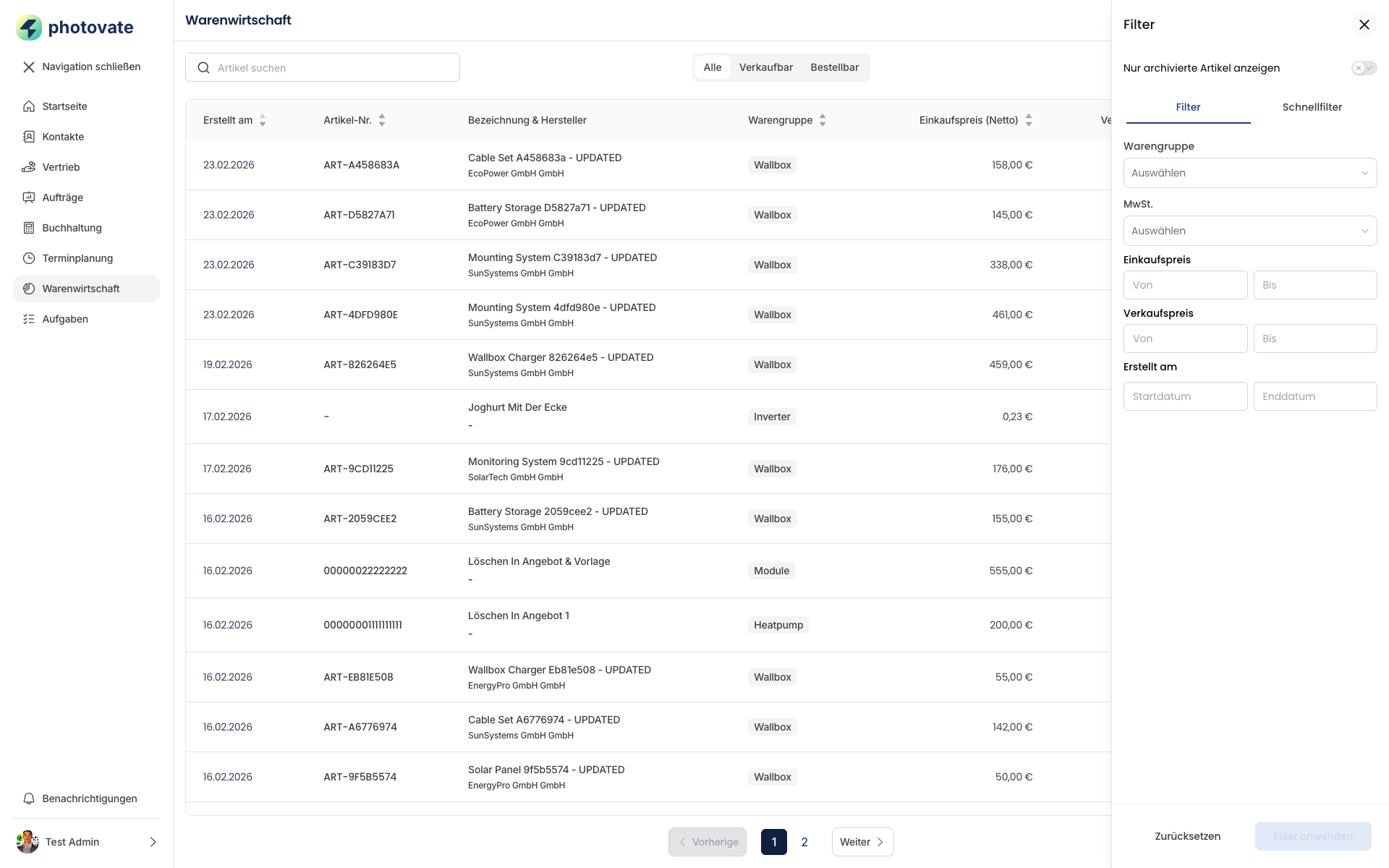Click the Vertrieb hand icon

click(29, 167)
